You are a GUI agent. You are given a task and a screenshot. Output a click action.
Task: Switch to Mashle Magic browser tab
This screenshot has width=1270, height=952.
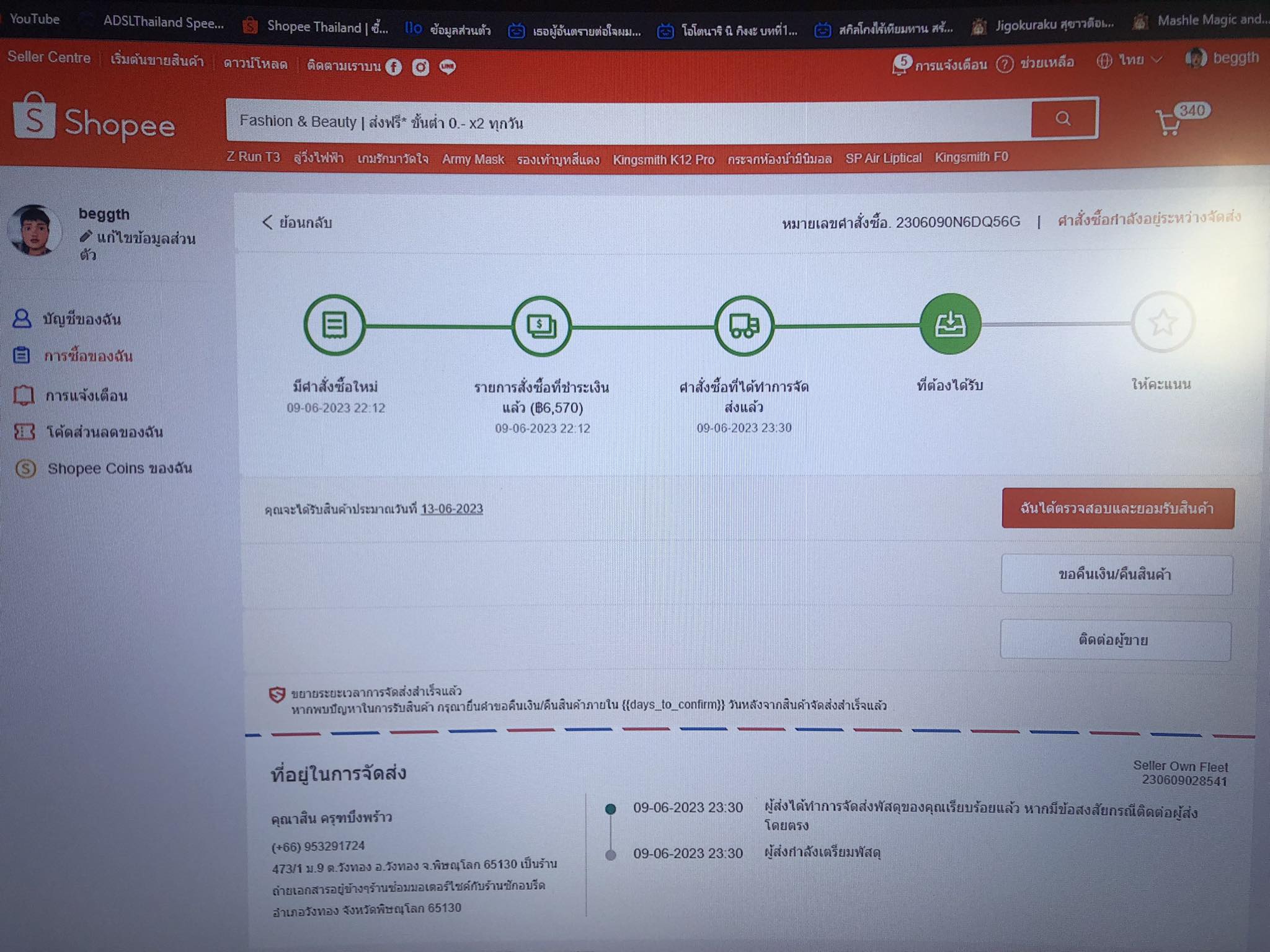point(1202,20)
